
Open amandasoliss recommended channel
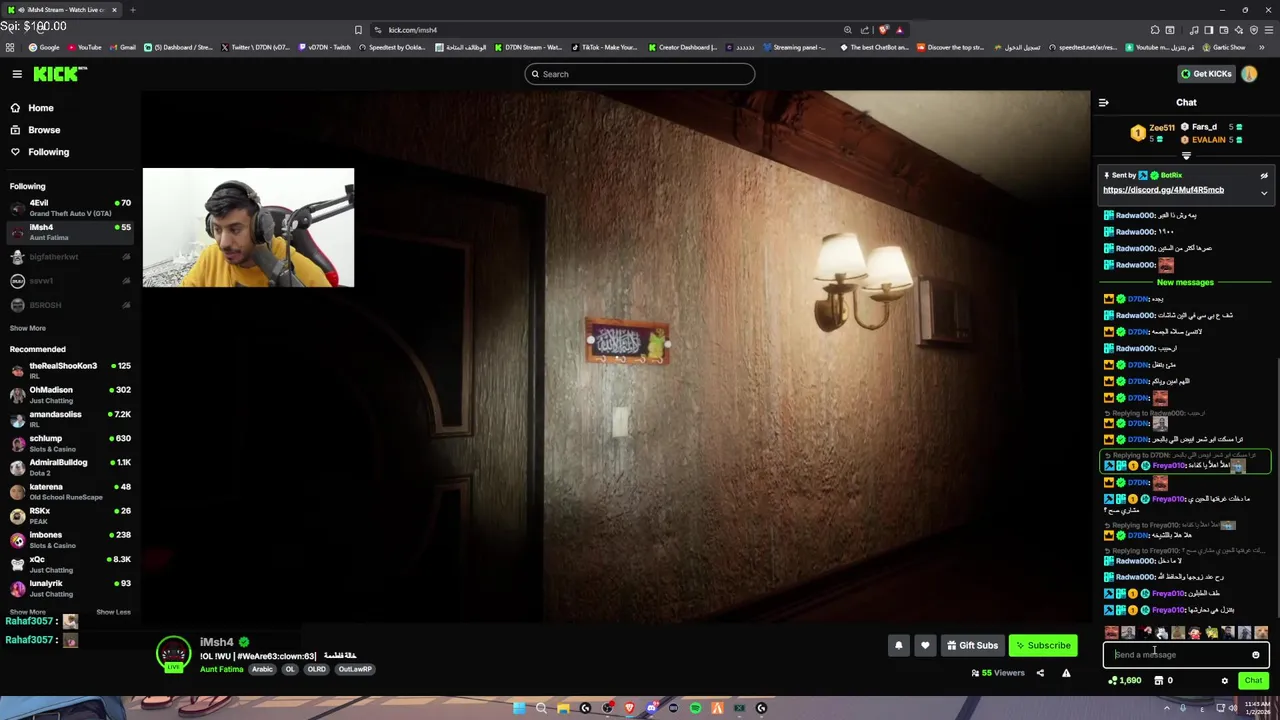tap(70, 418)
